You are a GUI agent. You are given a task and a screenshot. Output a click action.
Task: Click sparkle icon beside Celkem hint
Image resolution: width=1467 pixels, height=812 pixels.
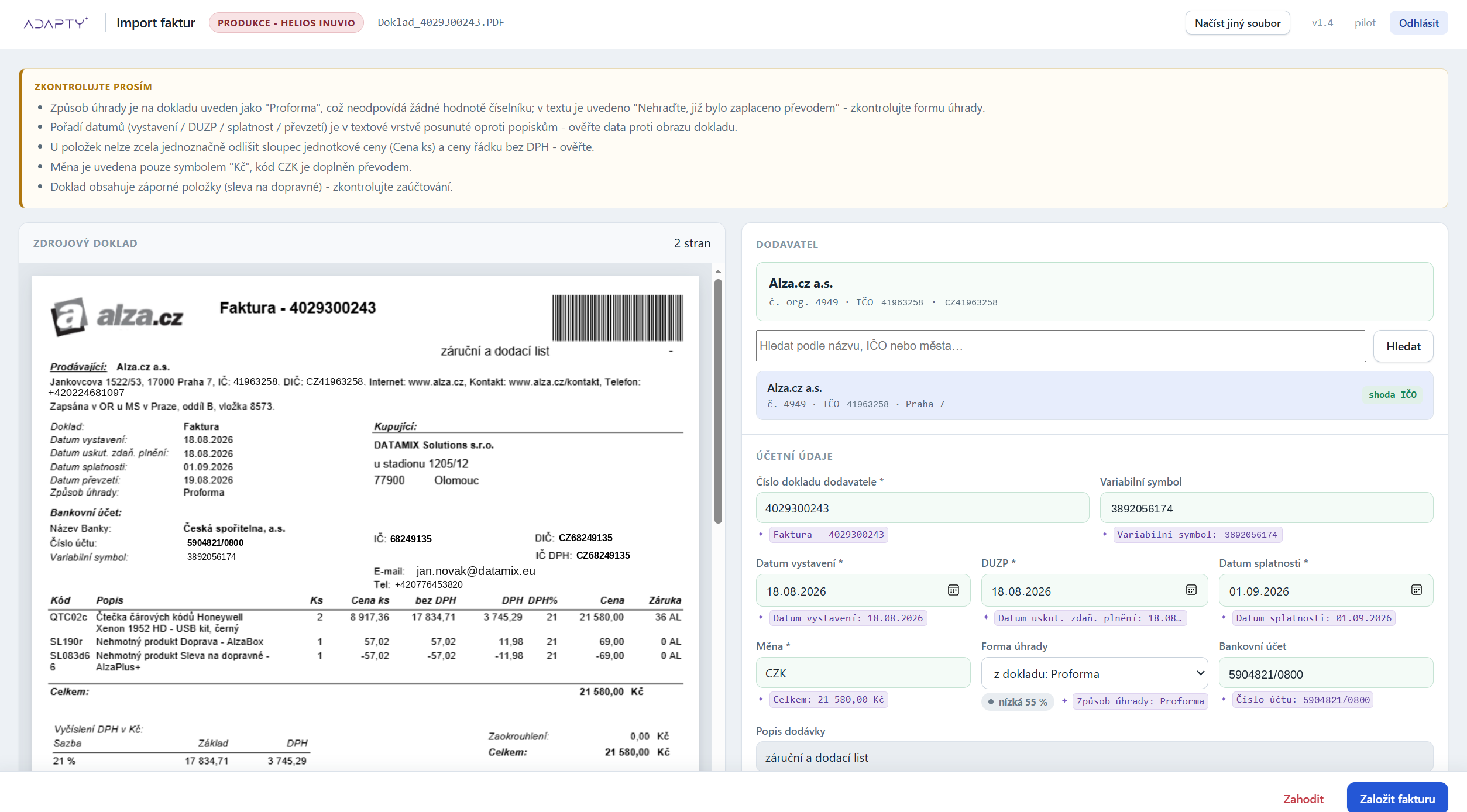761,699
